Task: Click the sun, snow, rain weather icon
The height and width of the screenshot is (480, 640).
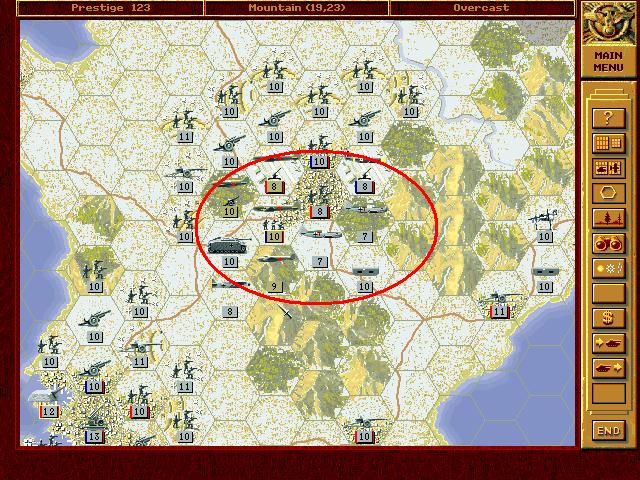Action: tap(609, 269)
